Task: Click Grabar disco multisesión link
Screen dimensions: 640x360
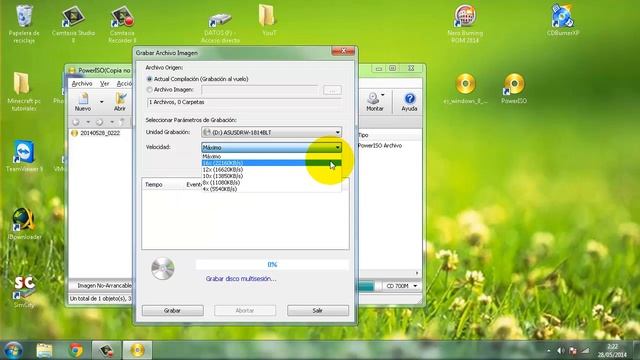Action: (x=241, y=278)
